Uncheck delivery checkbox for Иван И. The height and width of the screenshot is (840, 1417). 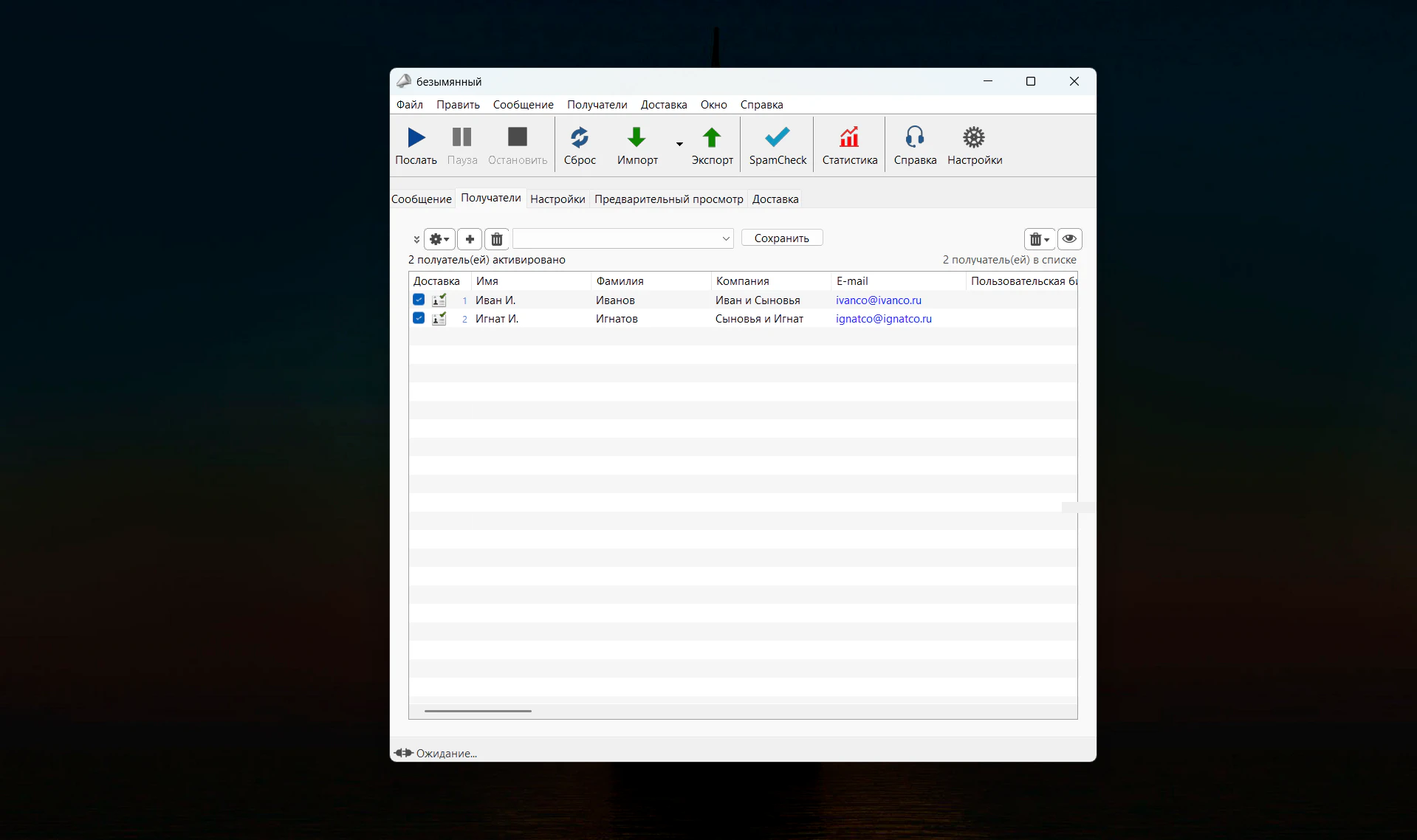point(419,300)
